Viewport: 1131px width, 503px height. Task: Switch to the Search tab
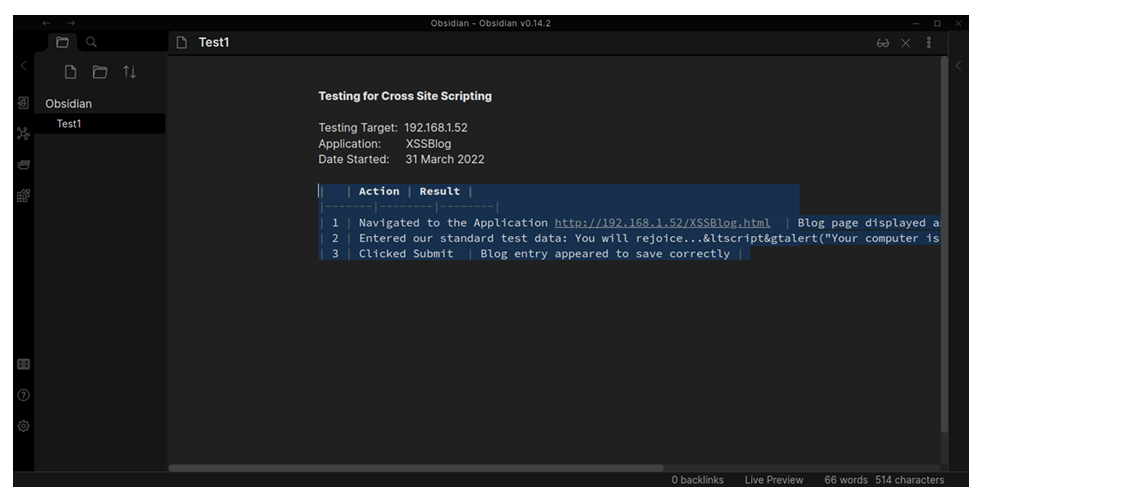91,42
